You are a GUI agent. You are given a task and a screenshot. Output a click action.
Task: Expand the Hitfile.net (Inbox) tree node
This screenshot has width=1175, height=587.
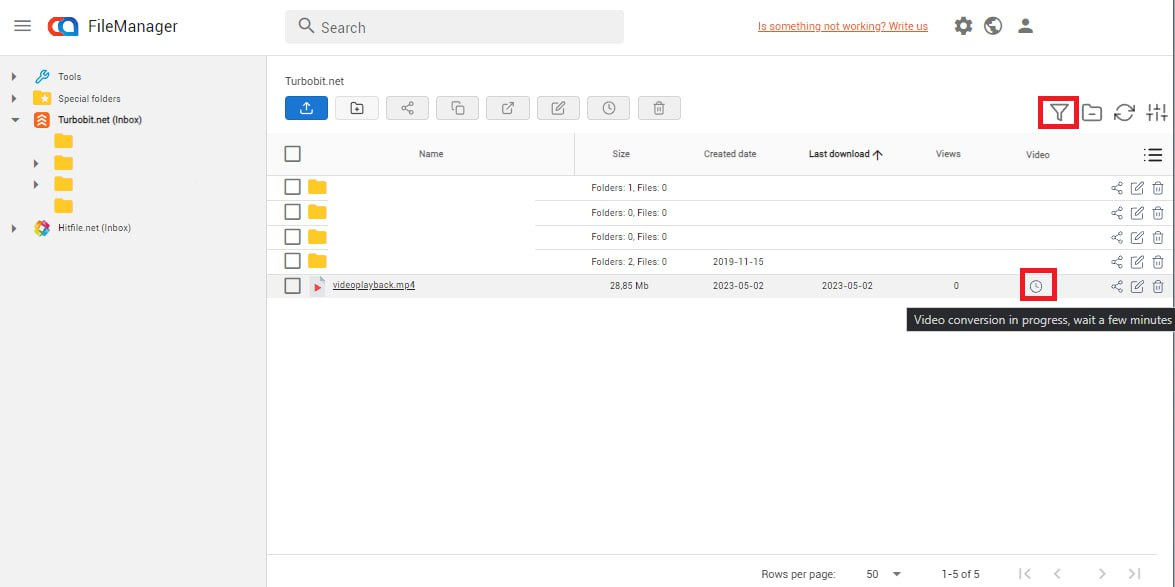click(x=14, y=228)
